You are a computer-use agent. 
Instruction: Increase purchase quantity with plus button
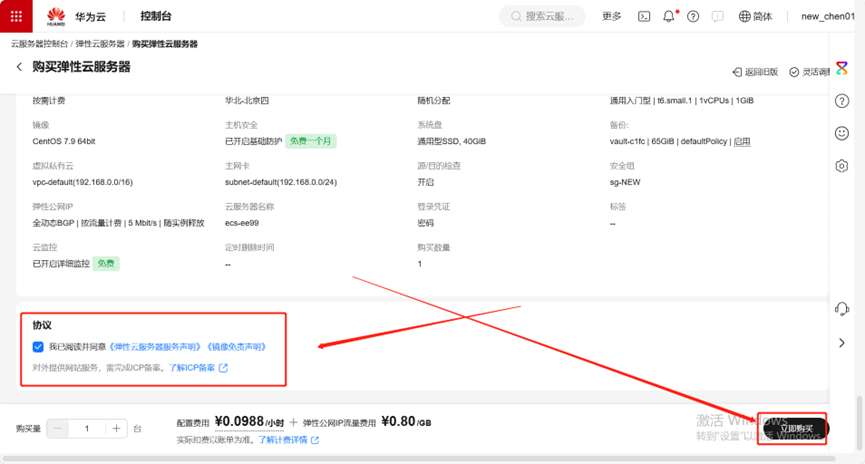pos(116,429)
